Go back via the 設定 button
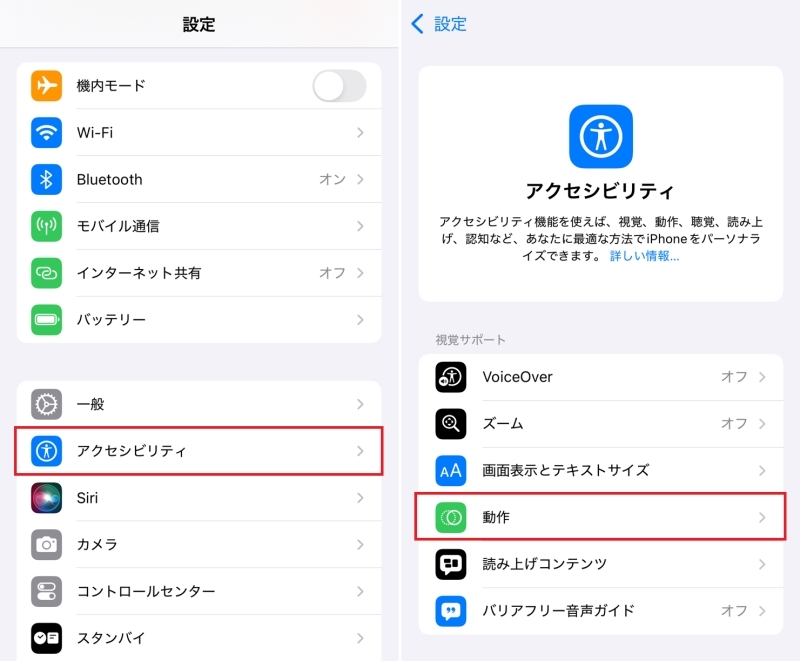The width and height of the screenshot is (800, 661). pos(439,24)
